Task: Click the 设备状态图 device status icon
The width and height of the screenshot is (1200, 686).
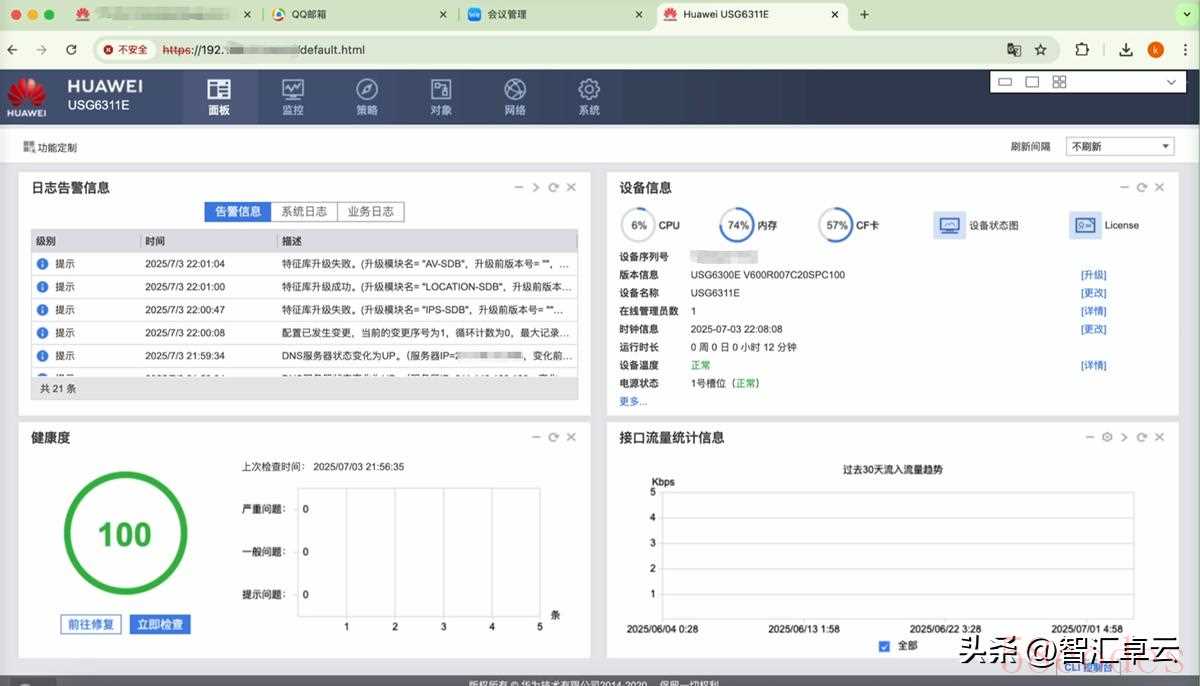Action: tap(950, 225)
